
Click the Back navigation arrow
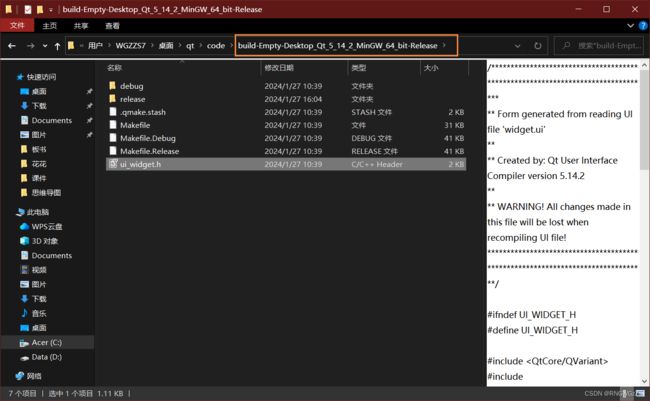tap(12, 46)
